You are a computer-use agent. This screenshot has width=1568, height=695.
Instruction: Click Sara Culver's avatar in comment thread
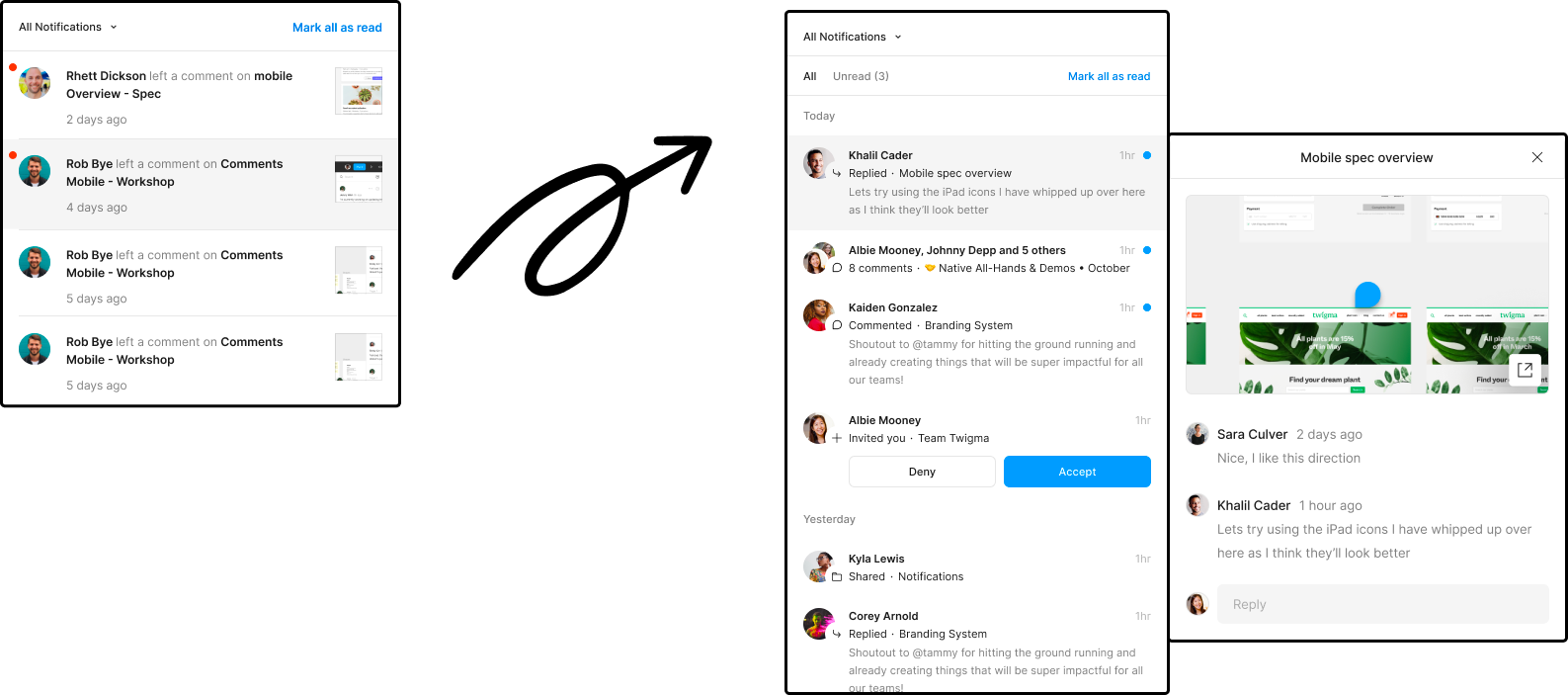tap(1197, 434)
